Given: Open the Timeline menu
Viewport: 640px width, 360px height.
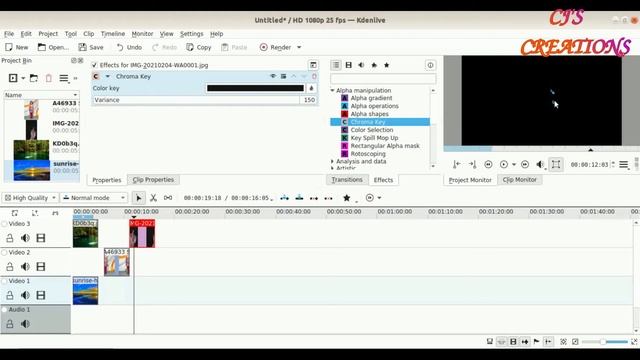Looking at the screenshot, I should 113,34.
